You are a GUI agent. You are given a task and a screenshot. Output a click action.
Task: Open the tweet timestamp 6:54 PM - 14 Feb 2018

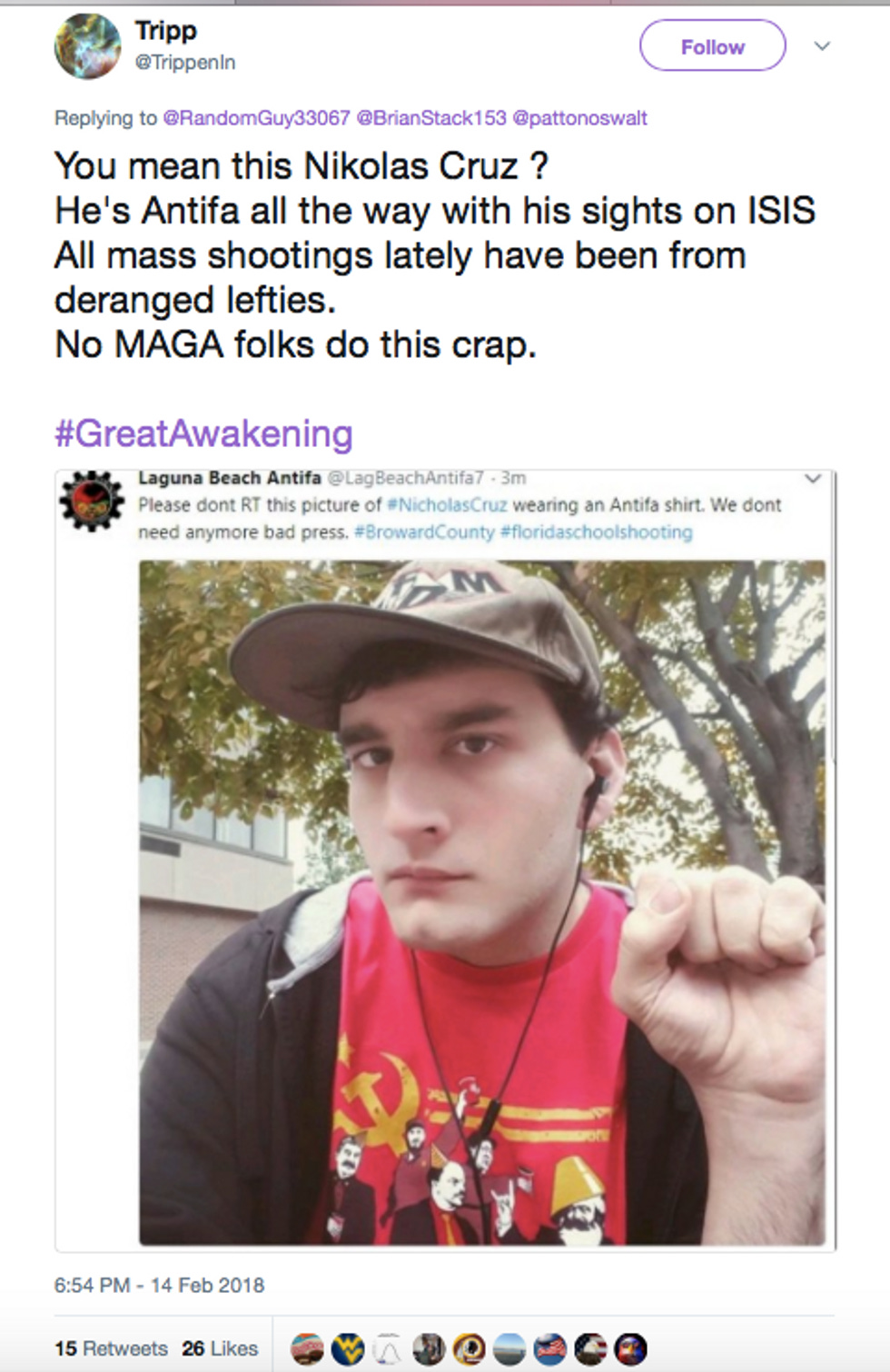click(x=159, y=1286)
